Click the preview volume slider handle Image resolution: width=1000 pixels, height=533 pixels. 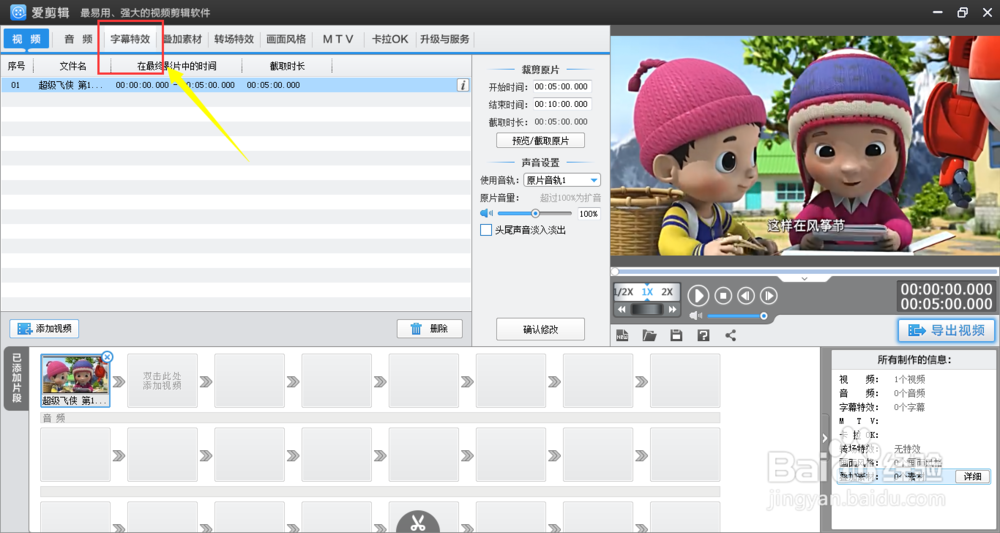tap(763, 316)
